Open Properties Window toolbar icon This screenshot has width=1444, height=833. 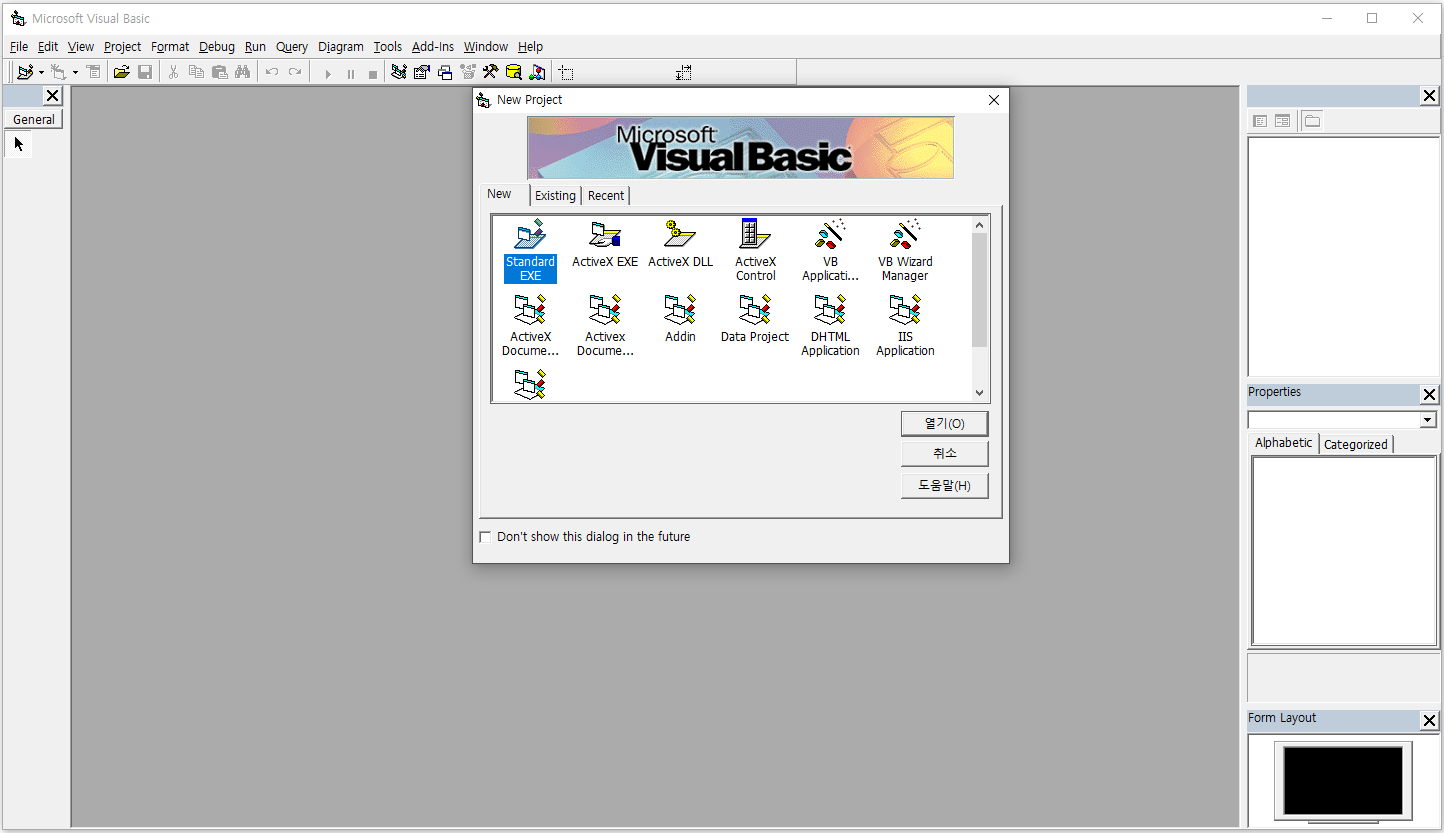421,72
